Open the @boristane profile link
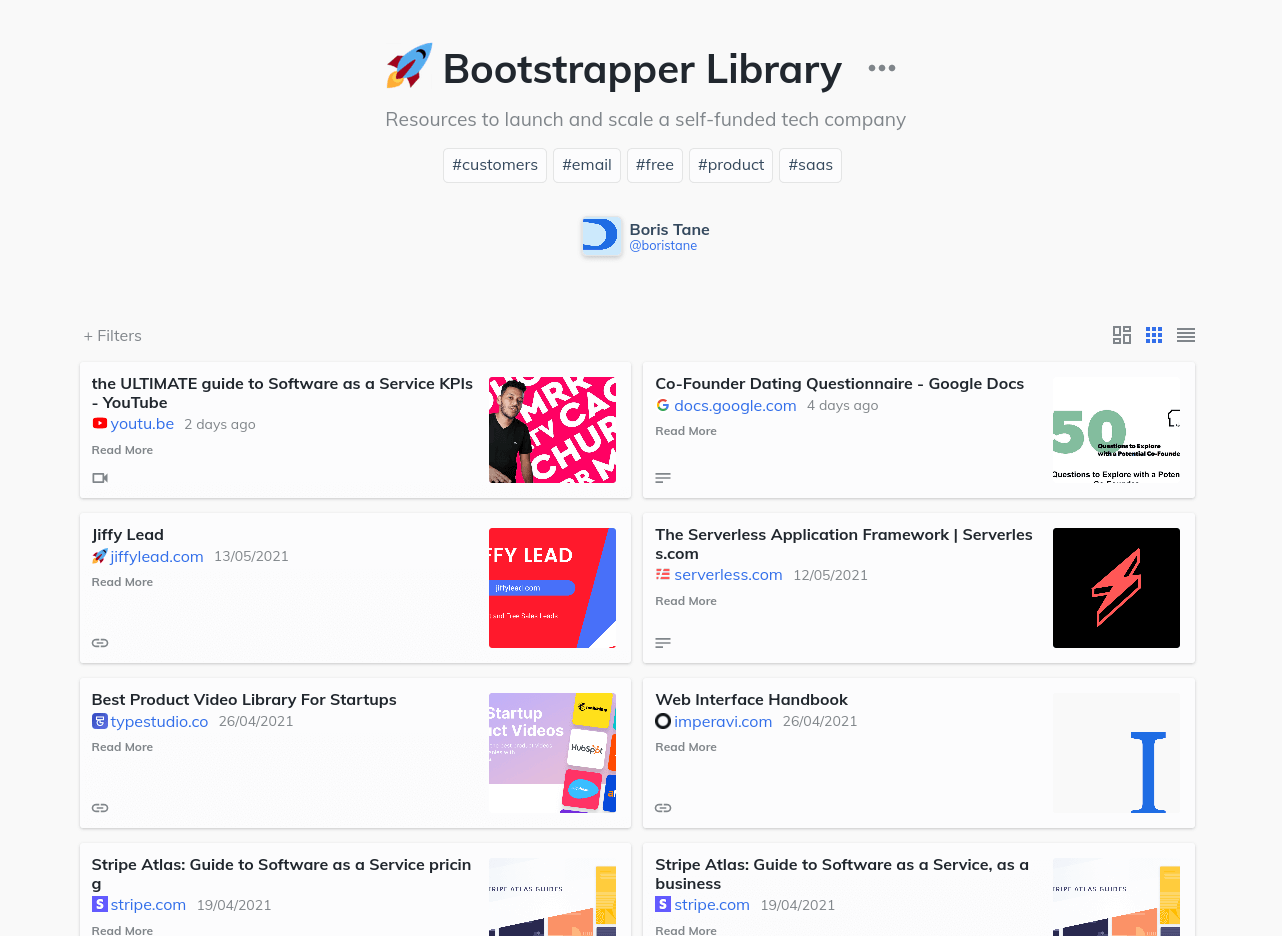 pos(663,246)
